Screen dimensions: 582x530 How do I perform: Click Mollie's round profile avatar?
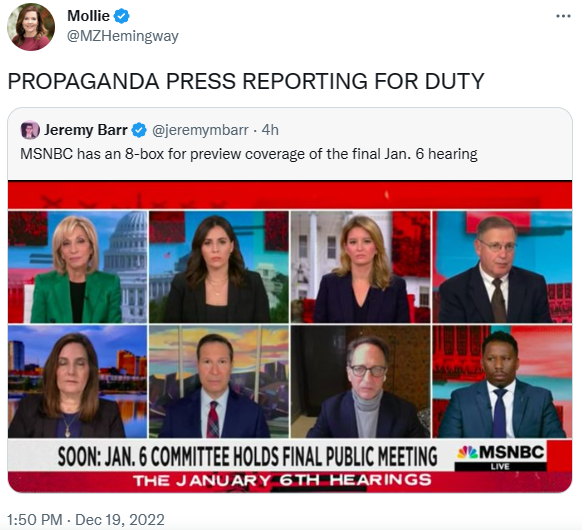tap(31, 27)
